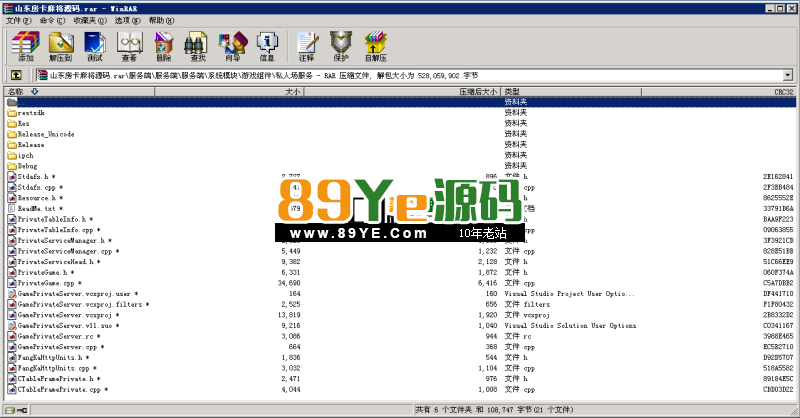Open the Info (信息) toolbar icon
Viewport: 800px width, 418px height.
tap(267, 46)
